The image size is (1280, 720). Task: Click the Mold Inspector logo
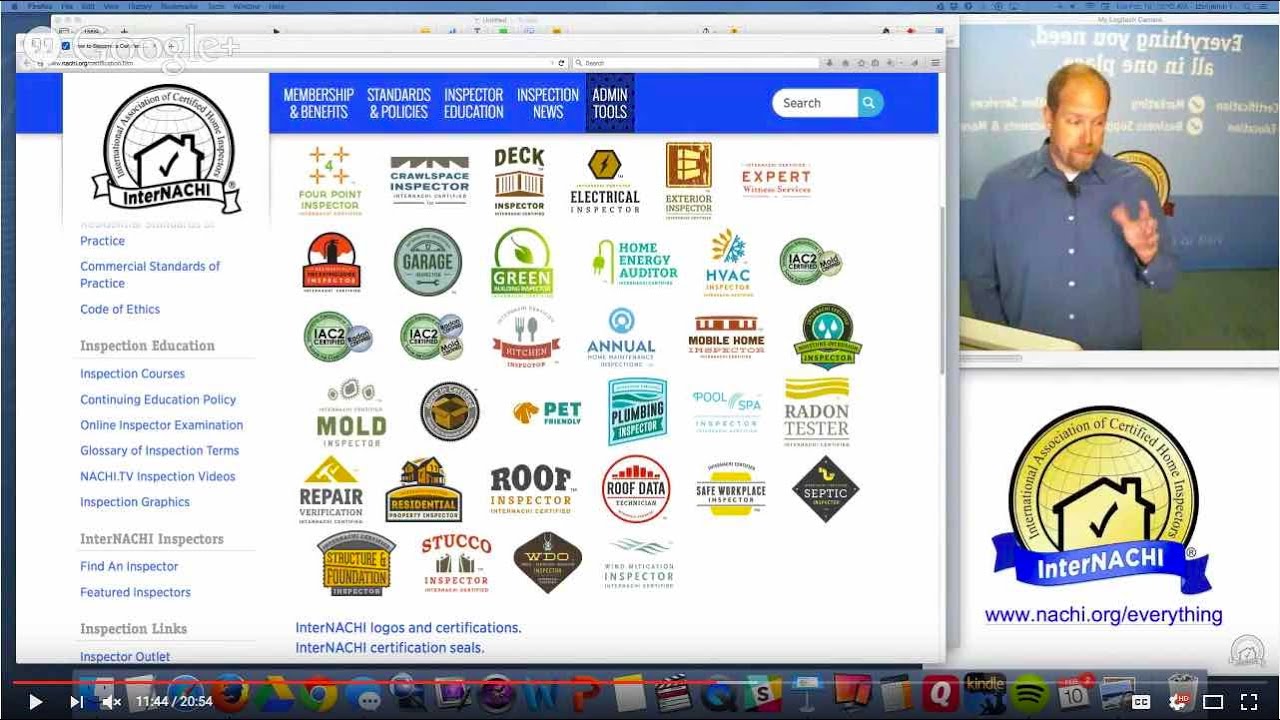tap(351, 411)
